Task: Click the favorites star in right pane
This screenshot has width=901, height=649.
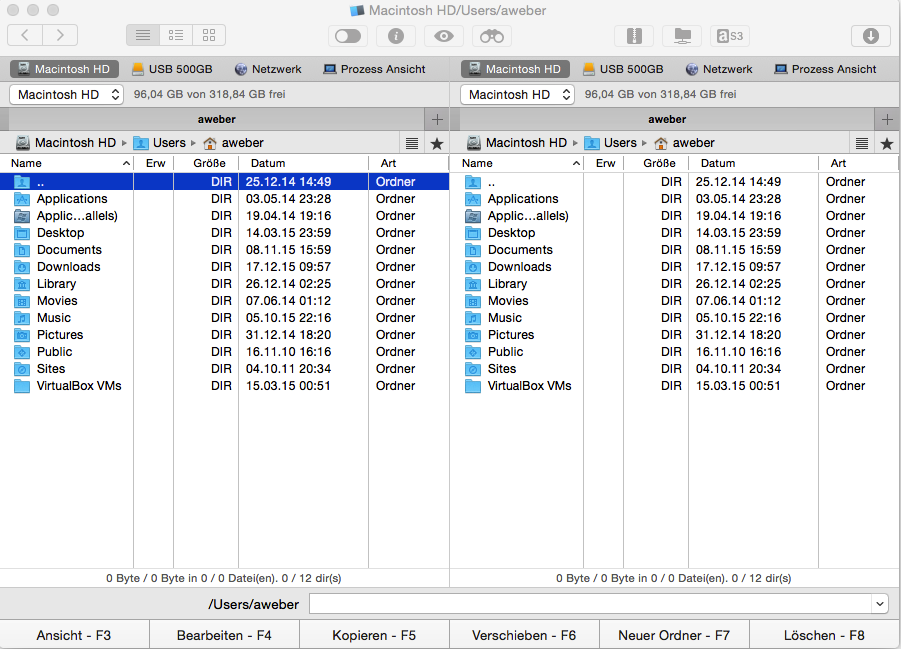Action: coord(886,143)
